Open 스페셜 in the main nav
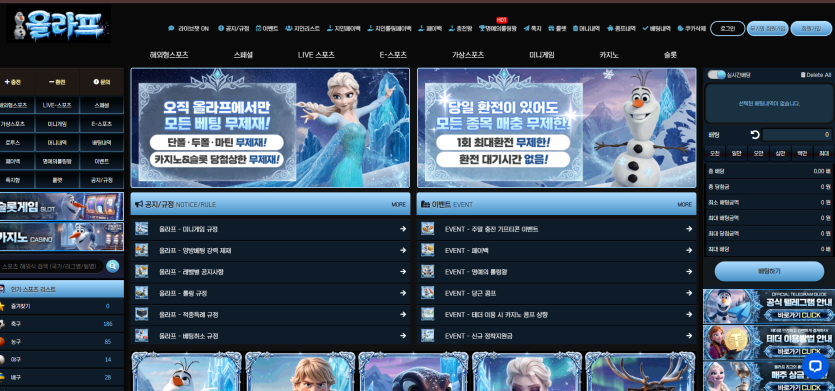This screenshot has width=835, height=391. click(243, 55)
